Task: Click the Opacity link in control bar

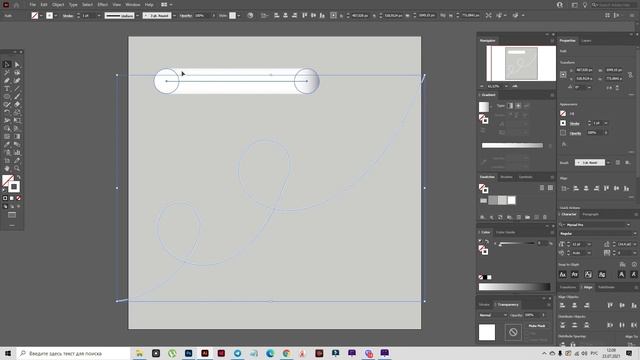Action: click(186, 16)
